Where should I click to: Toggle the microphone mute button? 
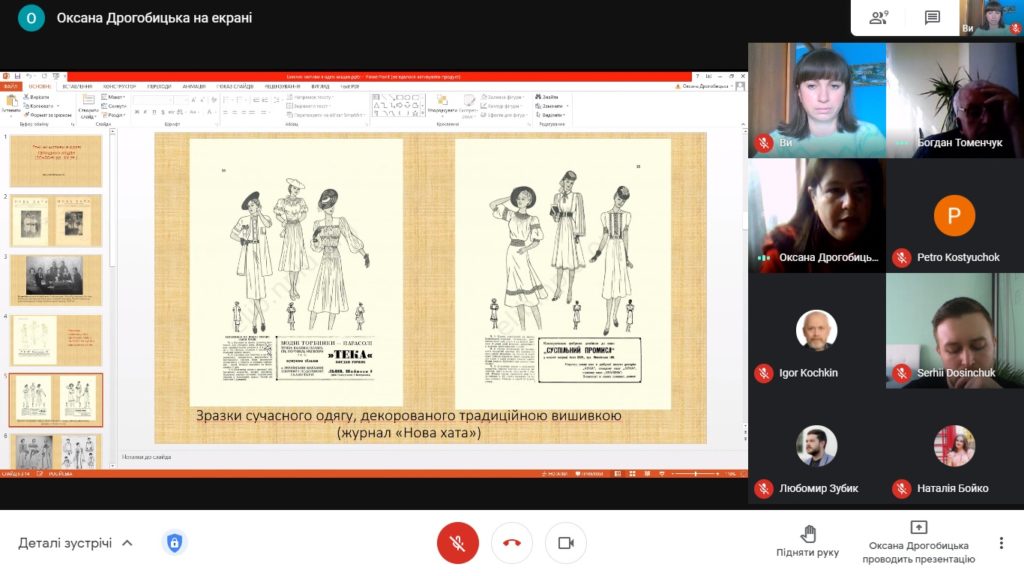point(458,543)
